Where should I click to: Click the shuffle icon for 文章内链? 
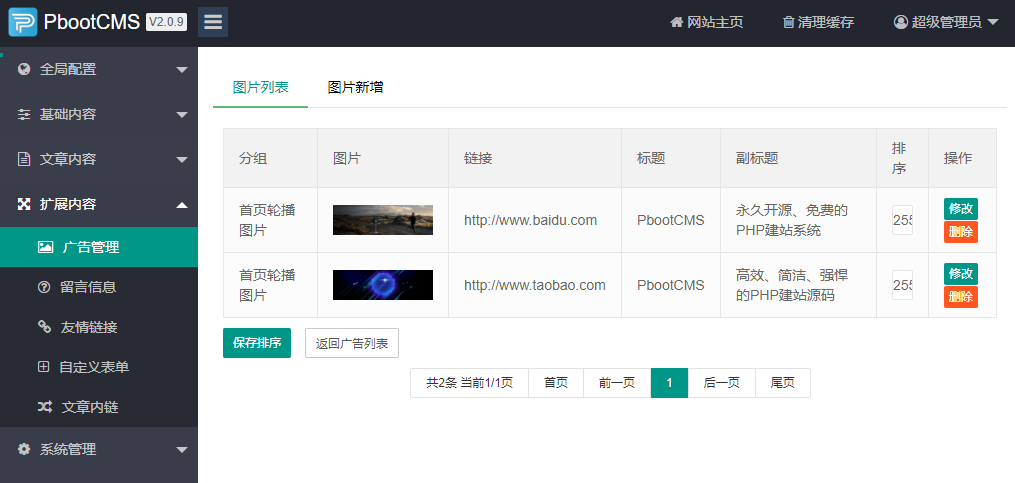pos(45,407)
